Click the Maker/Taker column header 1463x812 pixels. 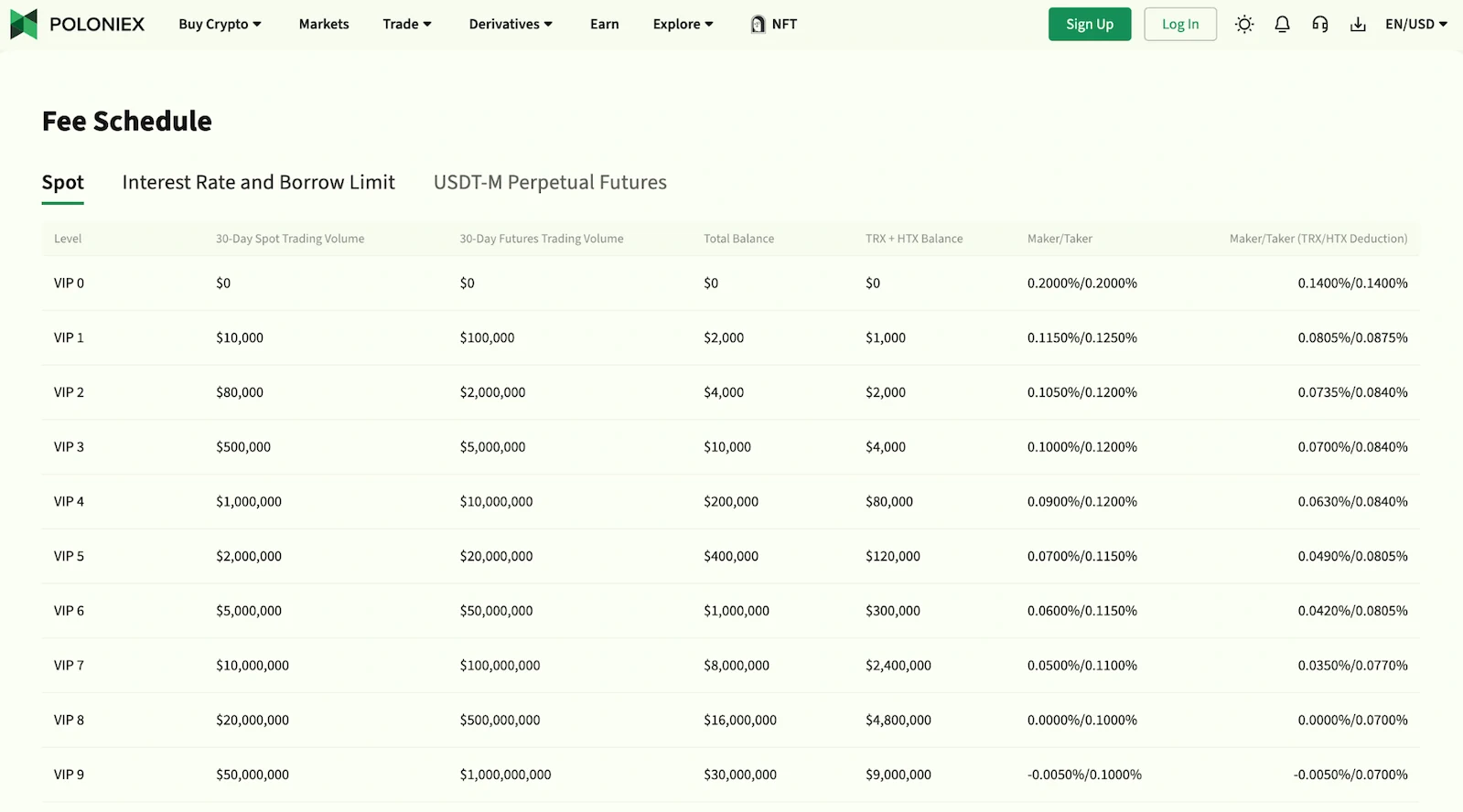1060,239
